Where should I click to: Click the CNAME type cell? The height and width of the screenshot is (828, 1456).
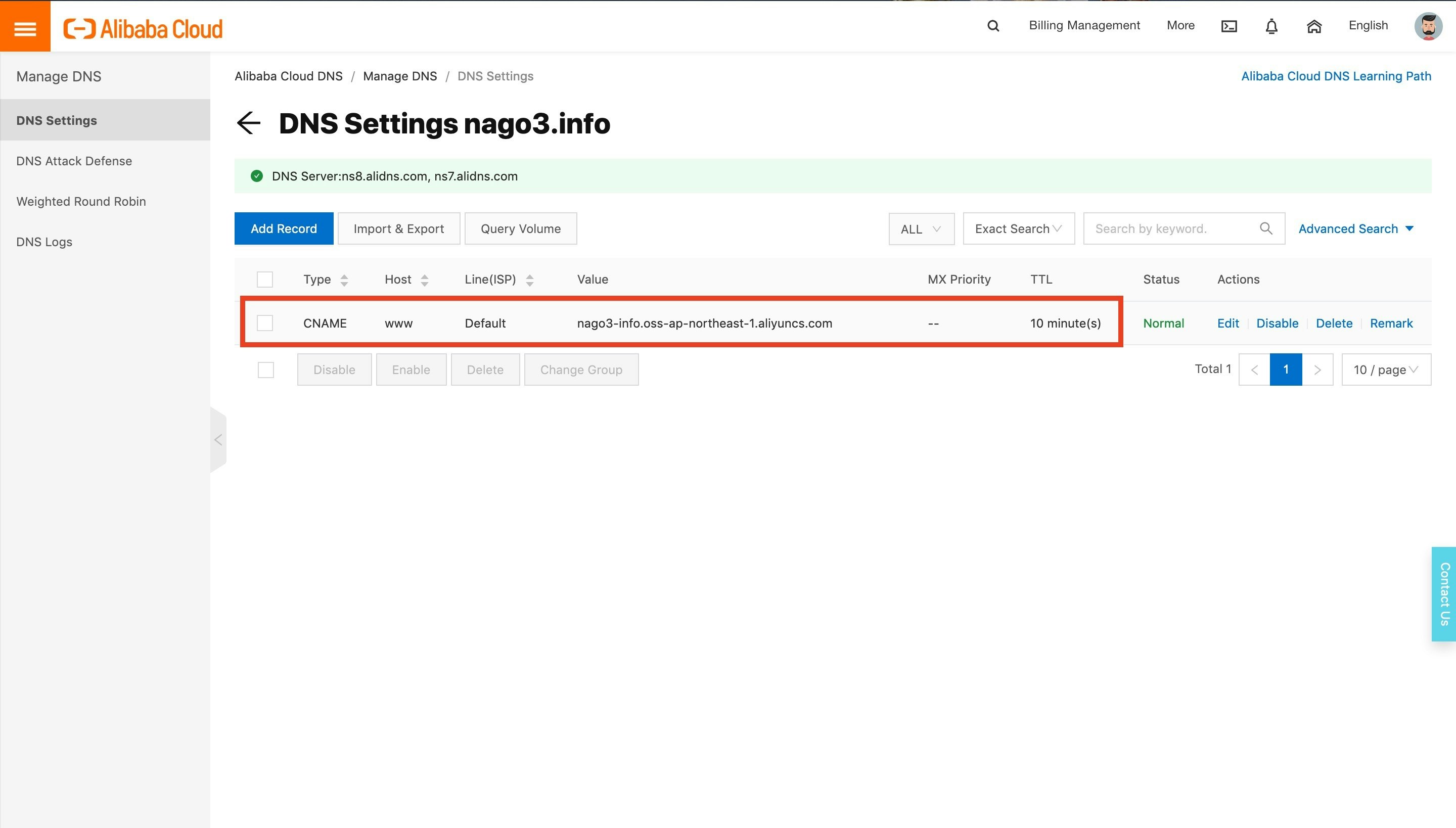[325, 323]
